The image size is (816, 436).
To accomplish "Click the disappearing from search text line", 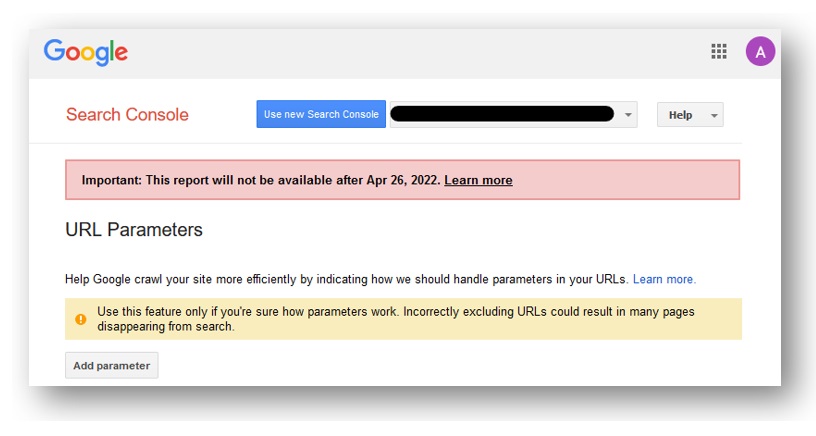I will pyautogui.click(x=165, y=327).
